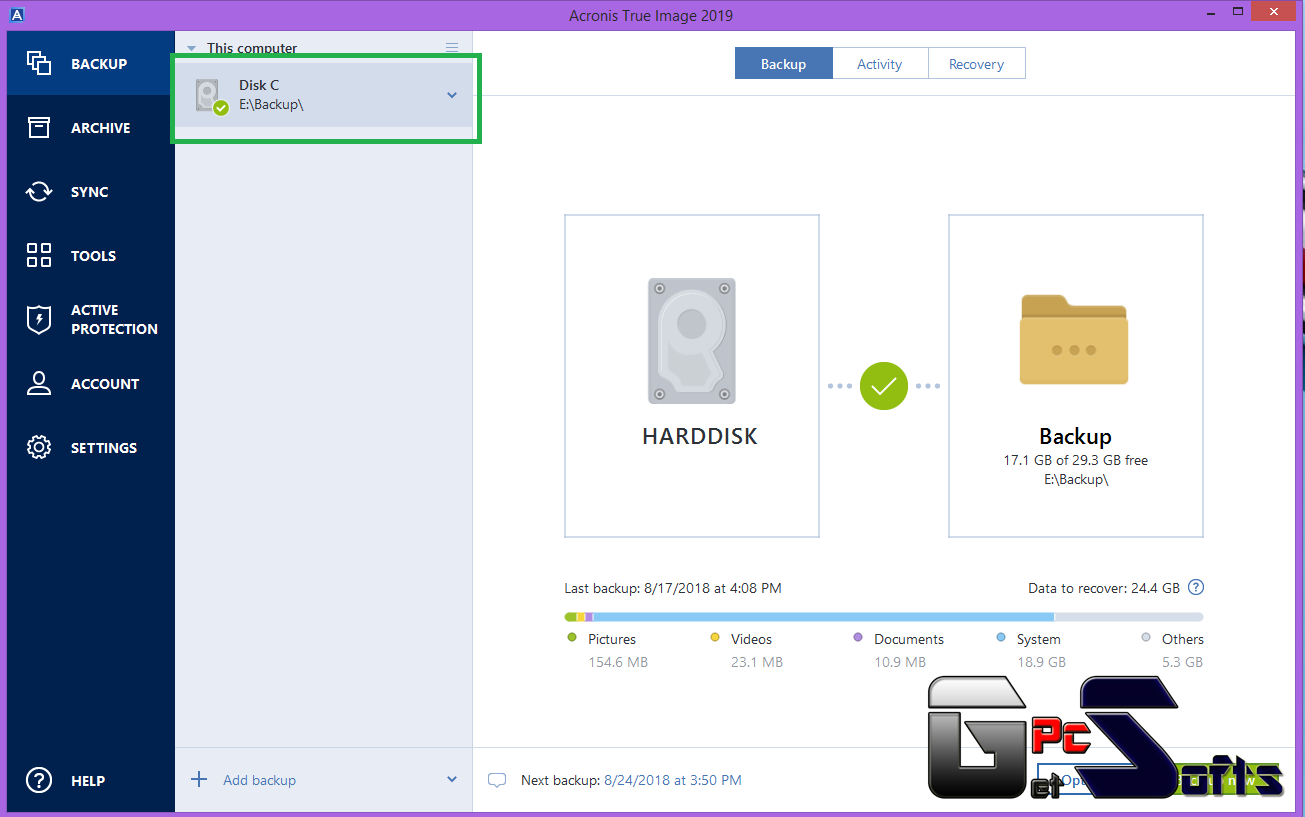Viewport: 1305px width, 817px height.
Task: Go to the Sync section
Action: coord(90,192)
